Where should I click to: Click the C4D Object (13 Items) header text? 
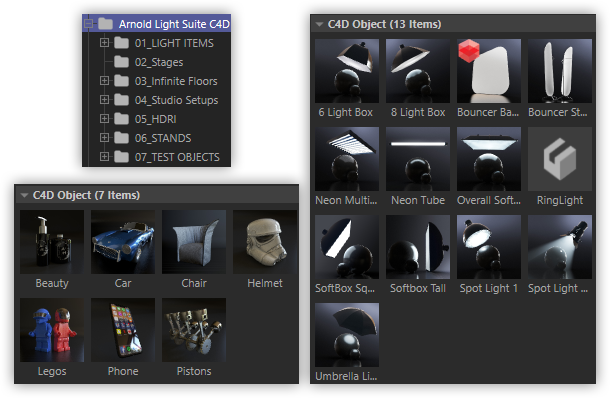(384, 24)
